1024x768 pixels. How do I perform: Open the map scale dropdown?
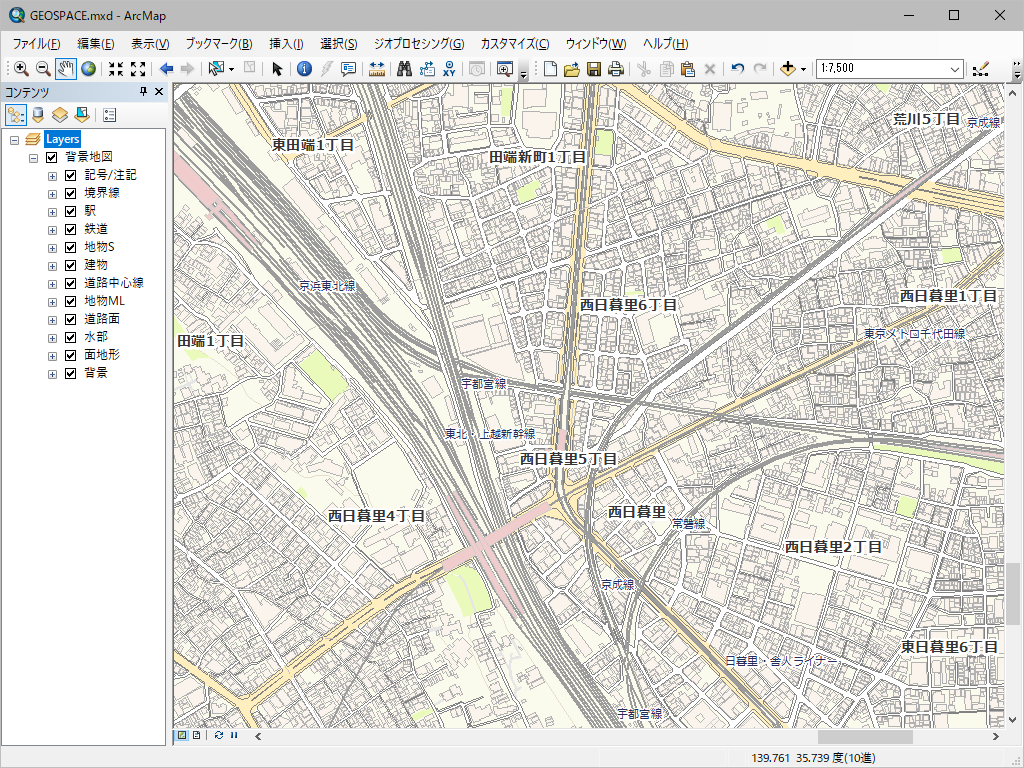954,69
